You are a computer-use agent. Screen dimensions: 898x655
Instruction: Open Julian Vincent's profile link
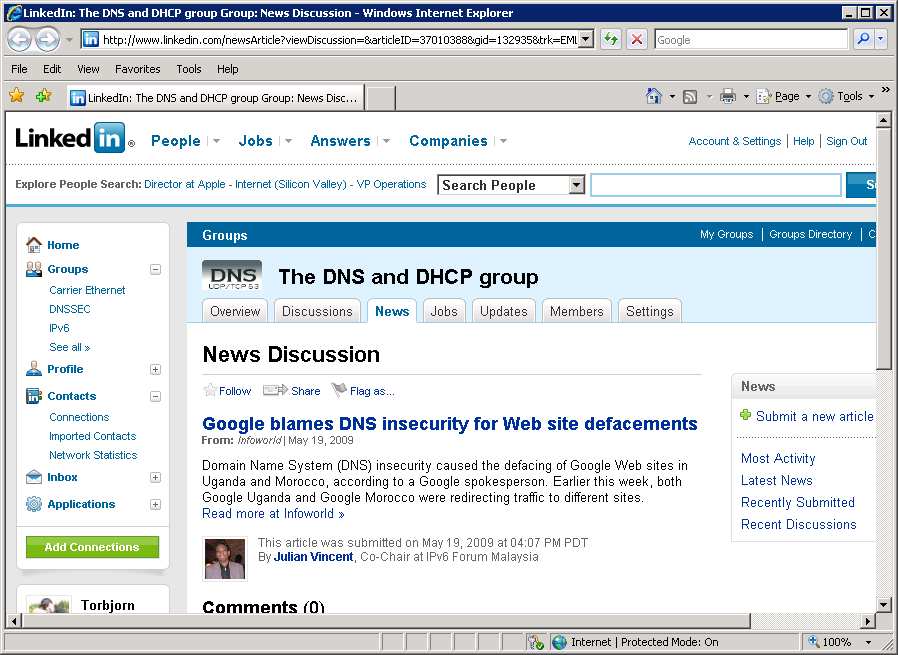click(313, 557)
